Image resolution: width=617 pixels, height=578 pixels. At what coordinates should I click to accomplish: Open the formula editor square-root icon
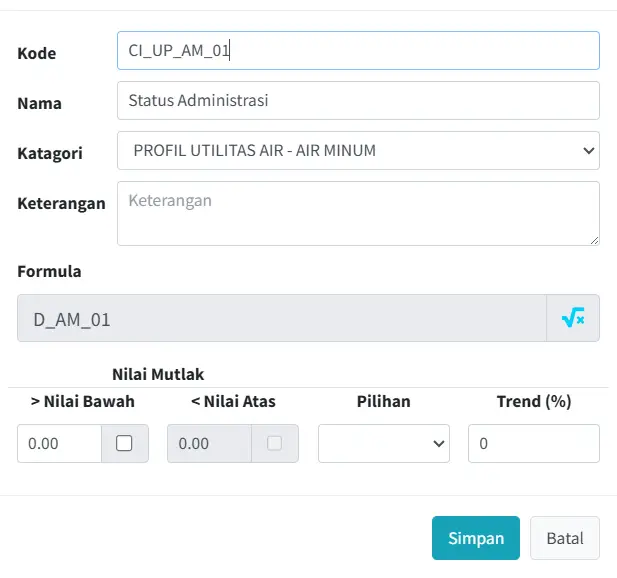[573, 319]
